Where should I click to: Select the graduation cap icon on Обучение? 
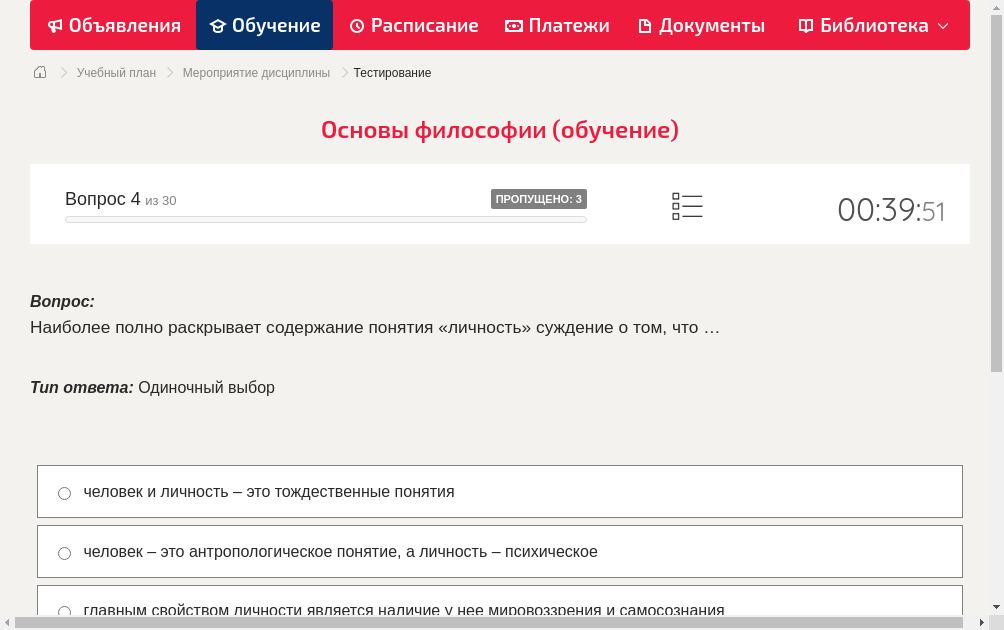[x=216, y=25]
